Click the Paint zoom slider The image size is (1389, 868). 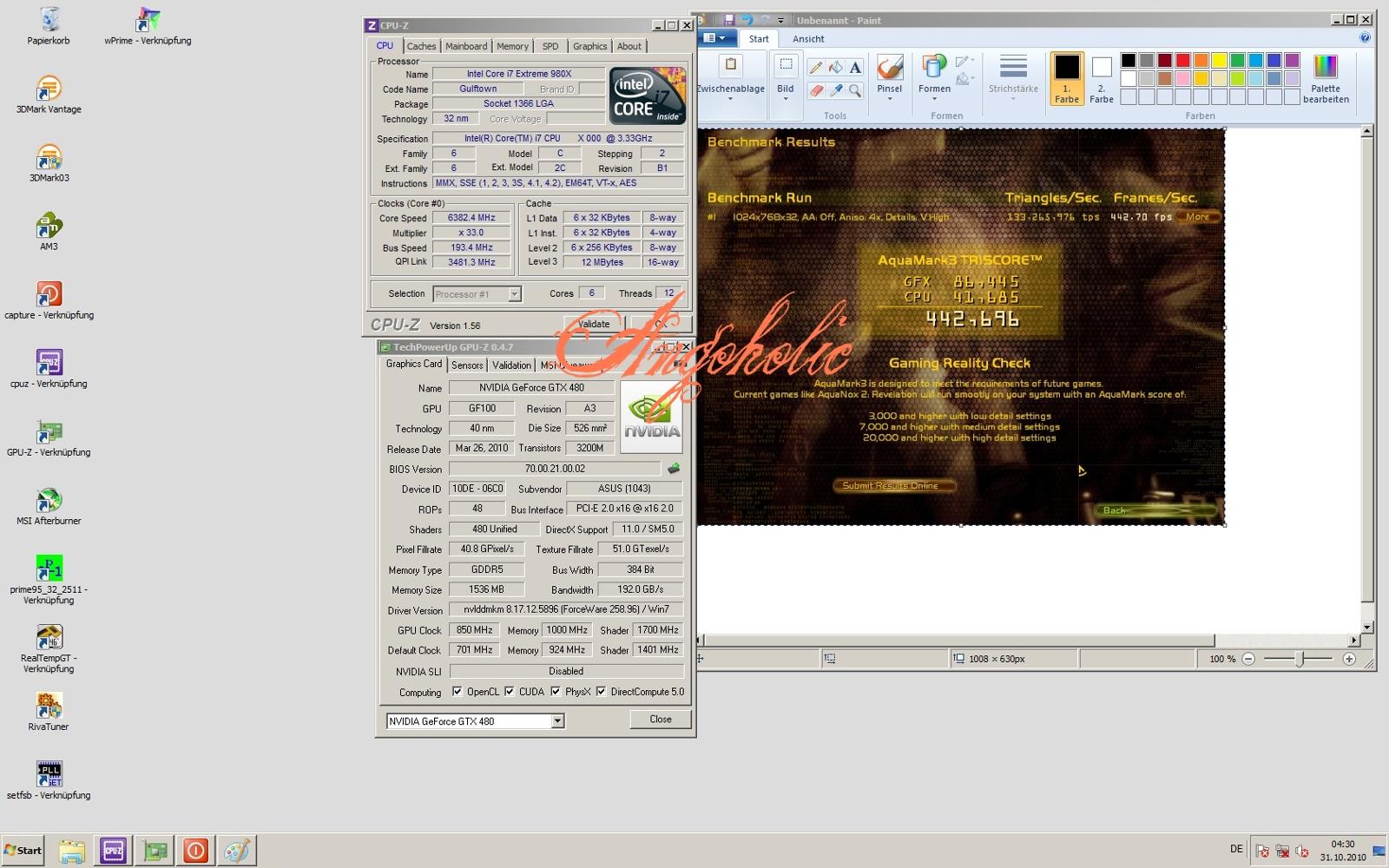tap(1299, 659)
